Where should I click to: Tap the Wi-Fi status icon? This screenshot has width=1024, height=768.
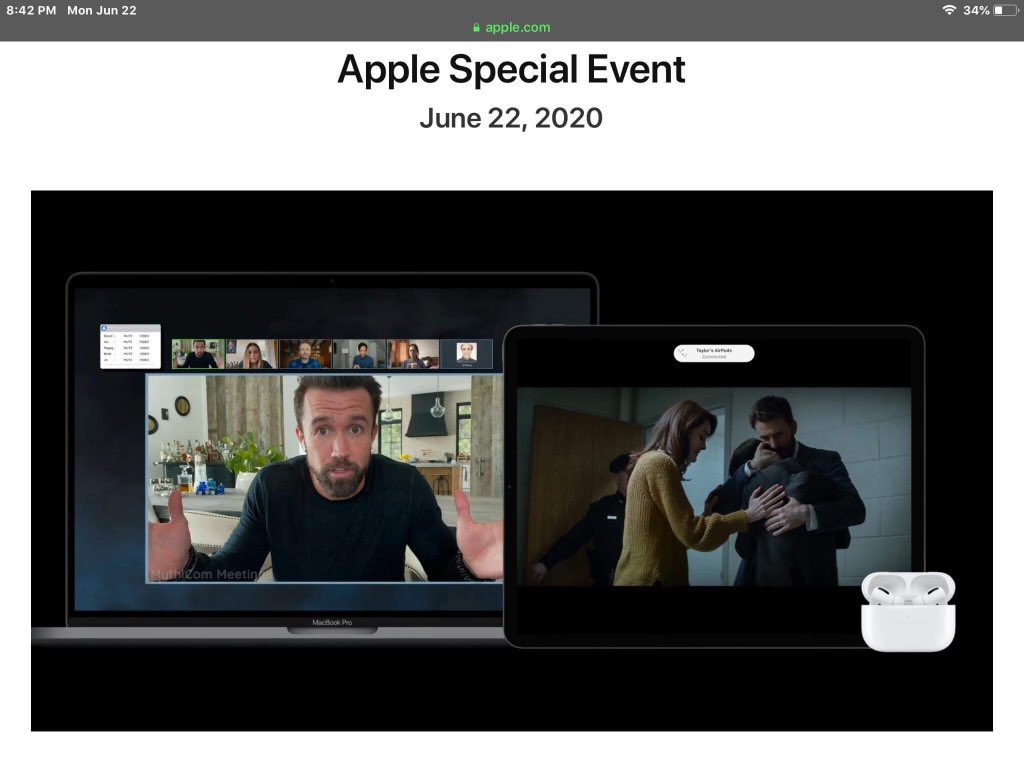click(x=949, y=10)
